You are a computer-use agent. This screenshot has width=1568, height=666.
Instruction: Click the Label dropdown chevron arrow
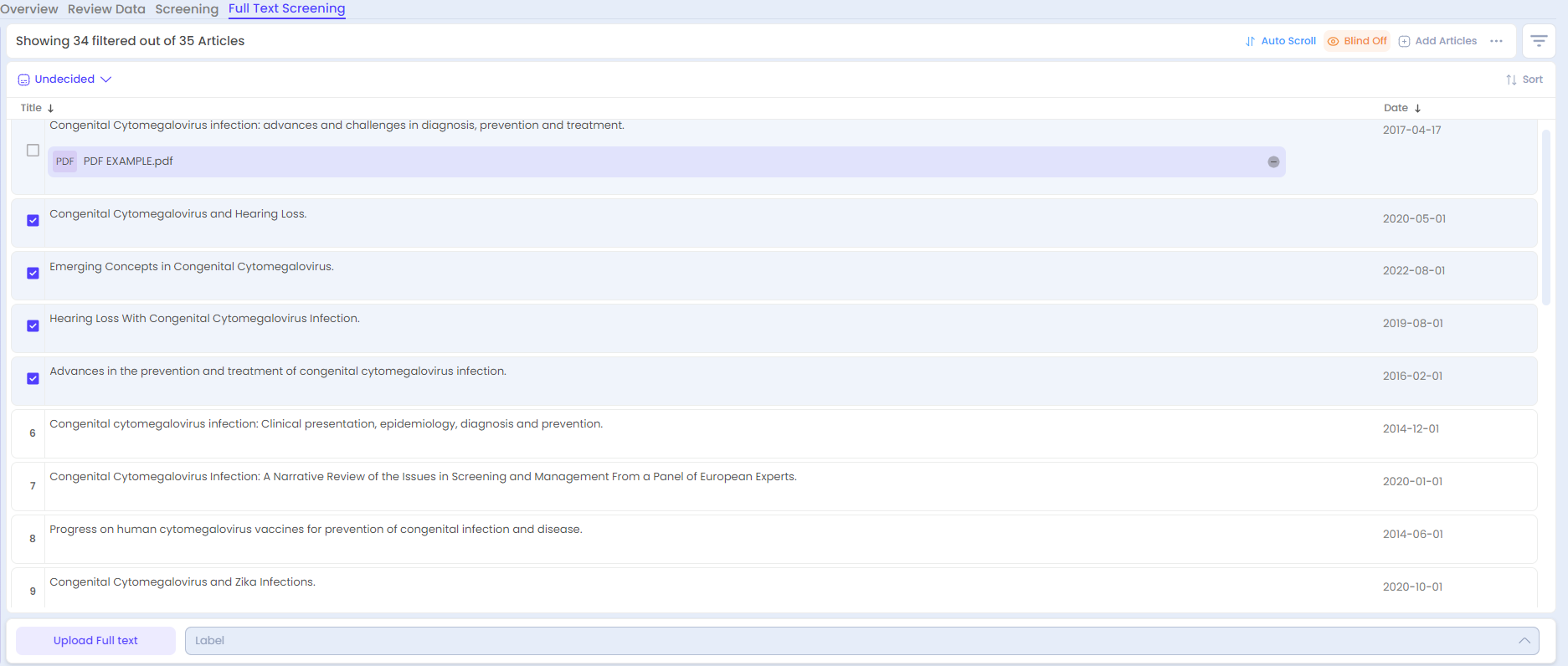pyautogui.click(x=1524, y=641)
